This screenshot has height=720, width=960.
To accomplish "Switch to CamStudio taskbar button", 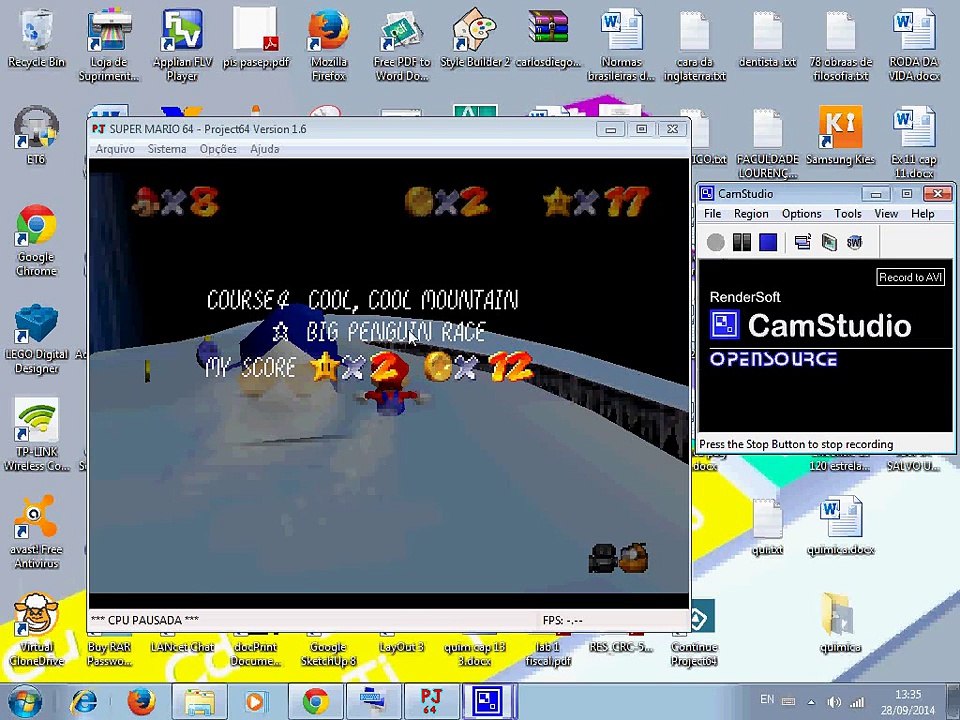I will tap(489, 702).
